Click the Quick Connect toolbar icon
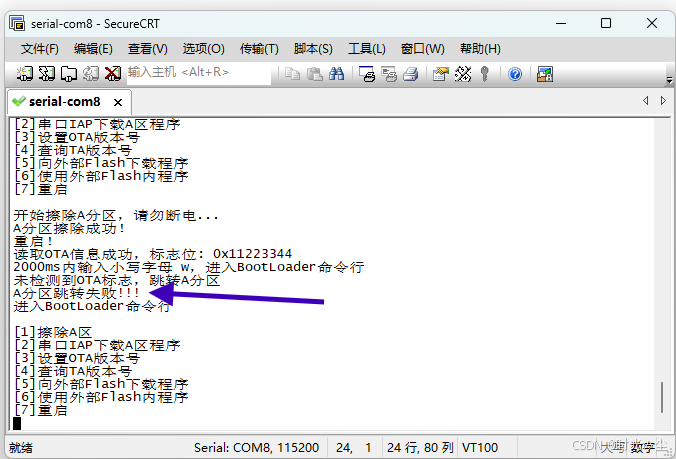The width and height of the screenshot is (676, 459). click(x=47, y=74)
